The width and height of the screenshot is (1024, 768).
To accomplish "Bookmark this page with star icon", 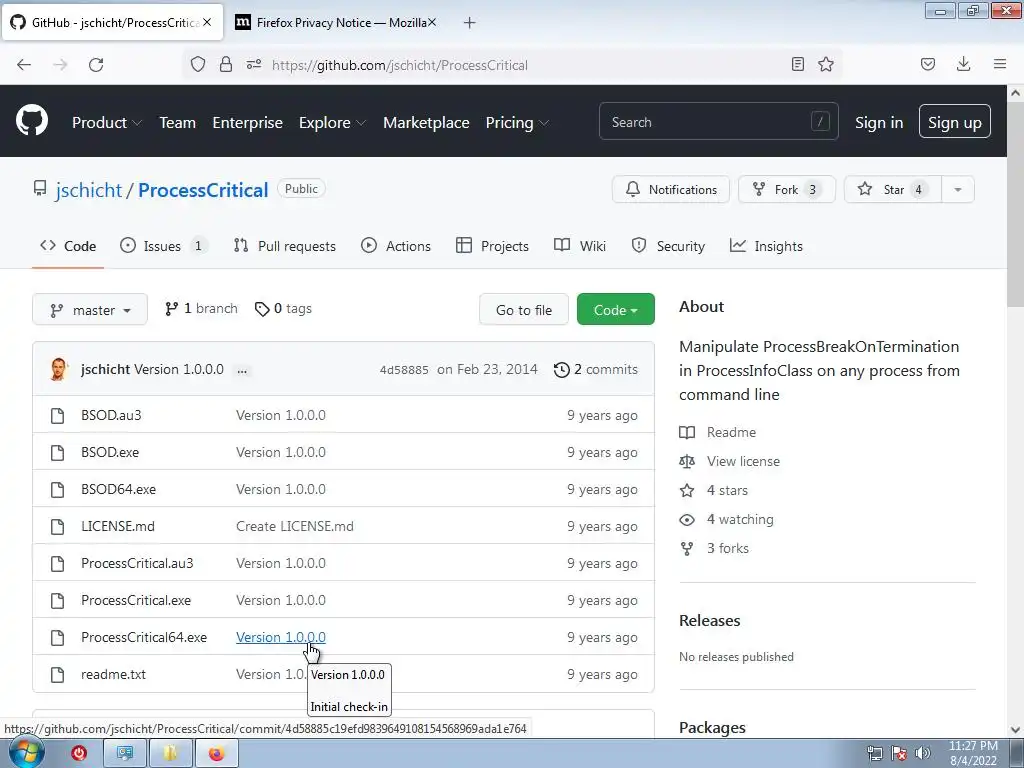I will [826, 64].
